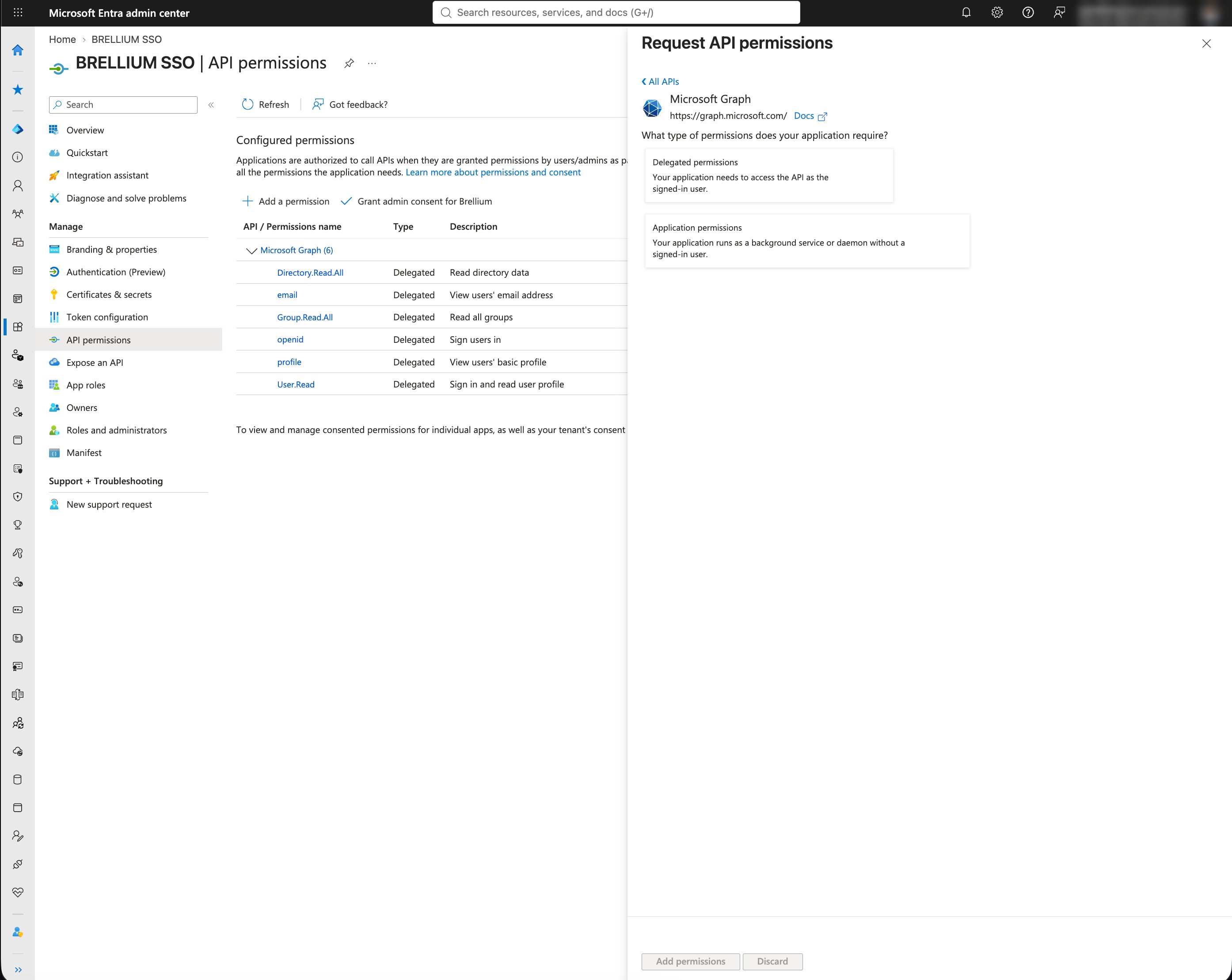Go to Home icon in left rail
1232x980 pixels.
(18, 50)
